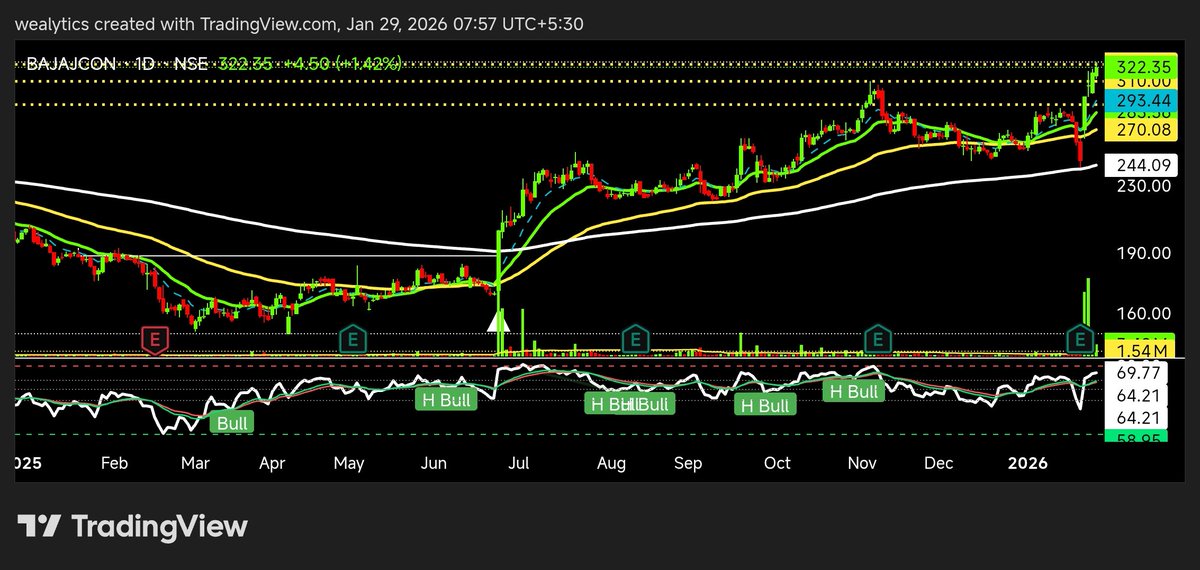Click the Jul label on time axis
Image resolution: width=1200 pixels, height=570 pixels.
pyautogui.click(x=520, y=463)
